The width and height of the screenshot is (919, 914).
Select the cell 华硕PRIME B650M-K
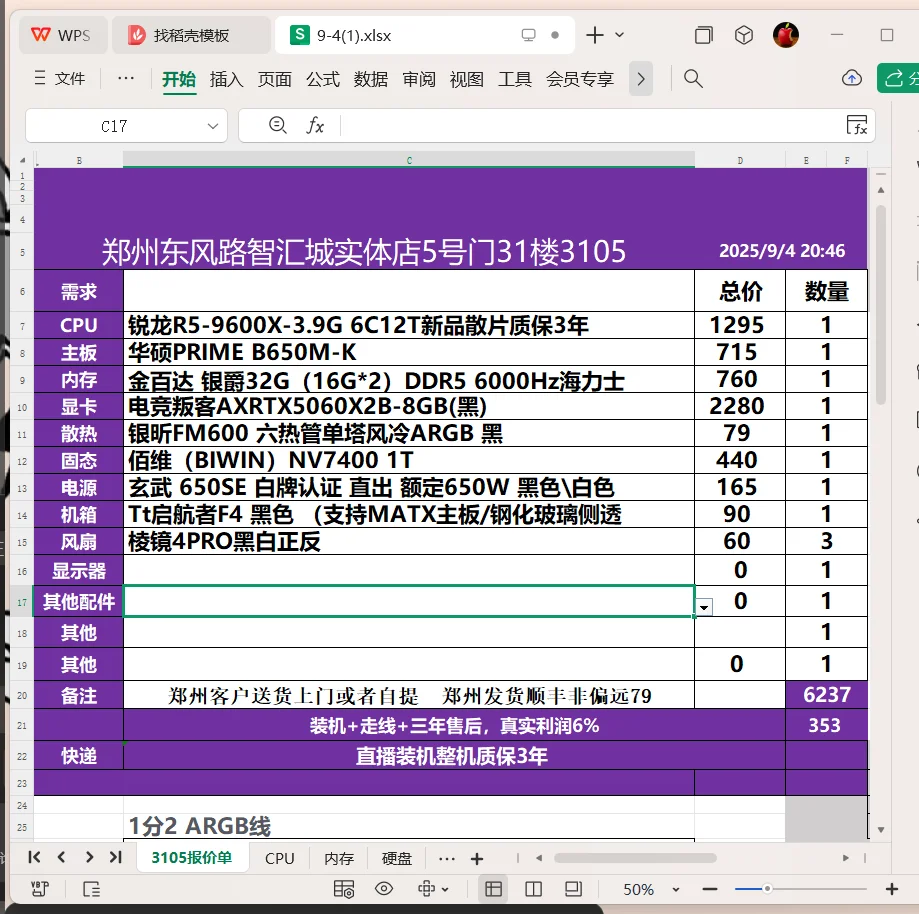[x=409, y=352]
